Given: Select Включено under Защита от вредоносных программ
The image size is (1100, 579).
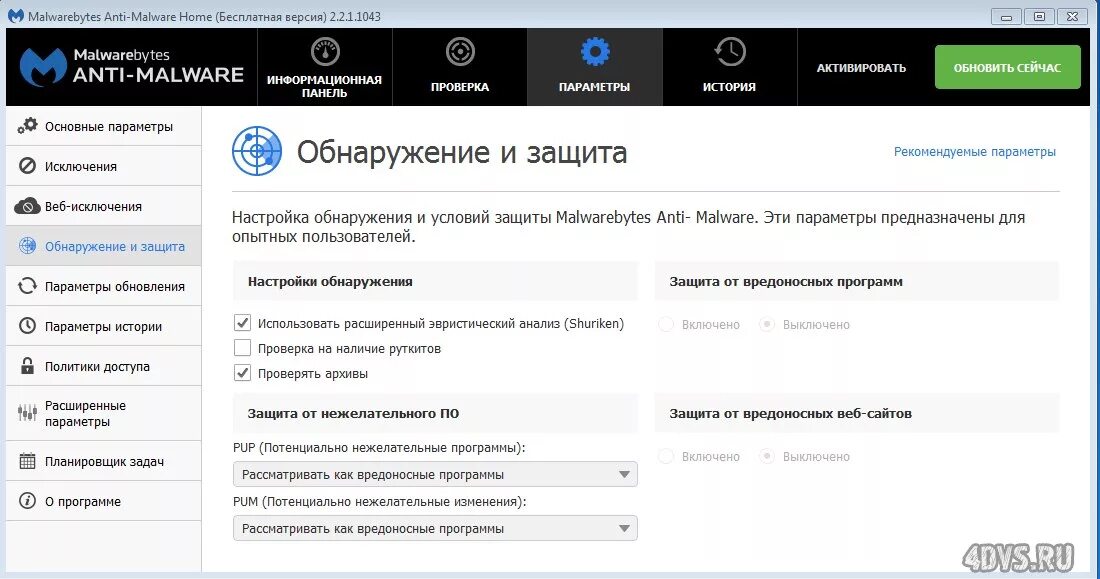Looking at the screenshot, I should [666, 324].
